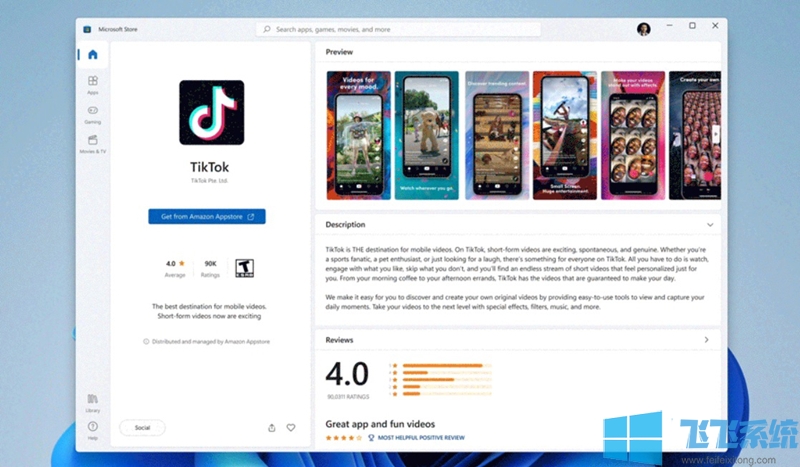Open the Library in sidebar
This screenshot has width=800, height=467.
coord(93,401)
